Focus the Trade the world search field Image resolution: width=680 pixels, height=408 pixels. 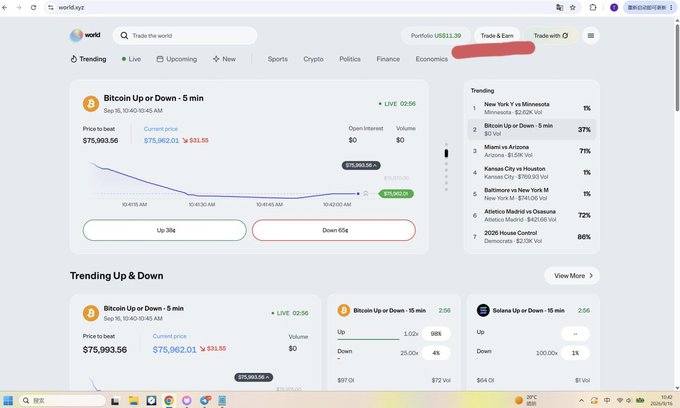(185, 36)
